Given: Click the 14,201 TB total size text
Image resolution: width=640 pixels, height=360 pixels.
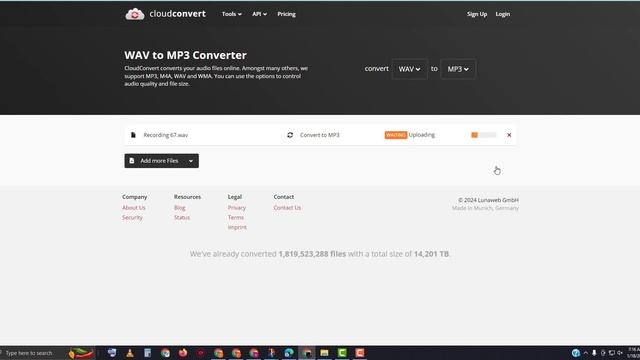Looking at the screenshot, I should pyautogui.click(x=431, y=254).
